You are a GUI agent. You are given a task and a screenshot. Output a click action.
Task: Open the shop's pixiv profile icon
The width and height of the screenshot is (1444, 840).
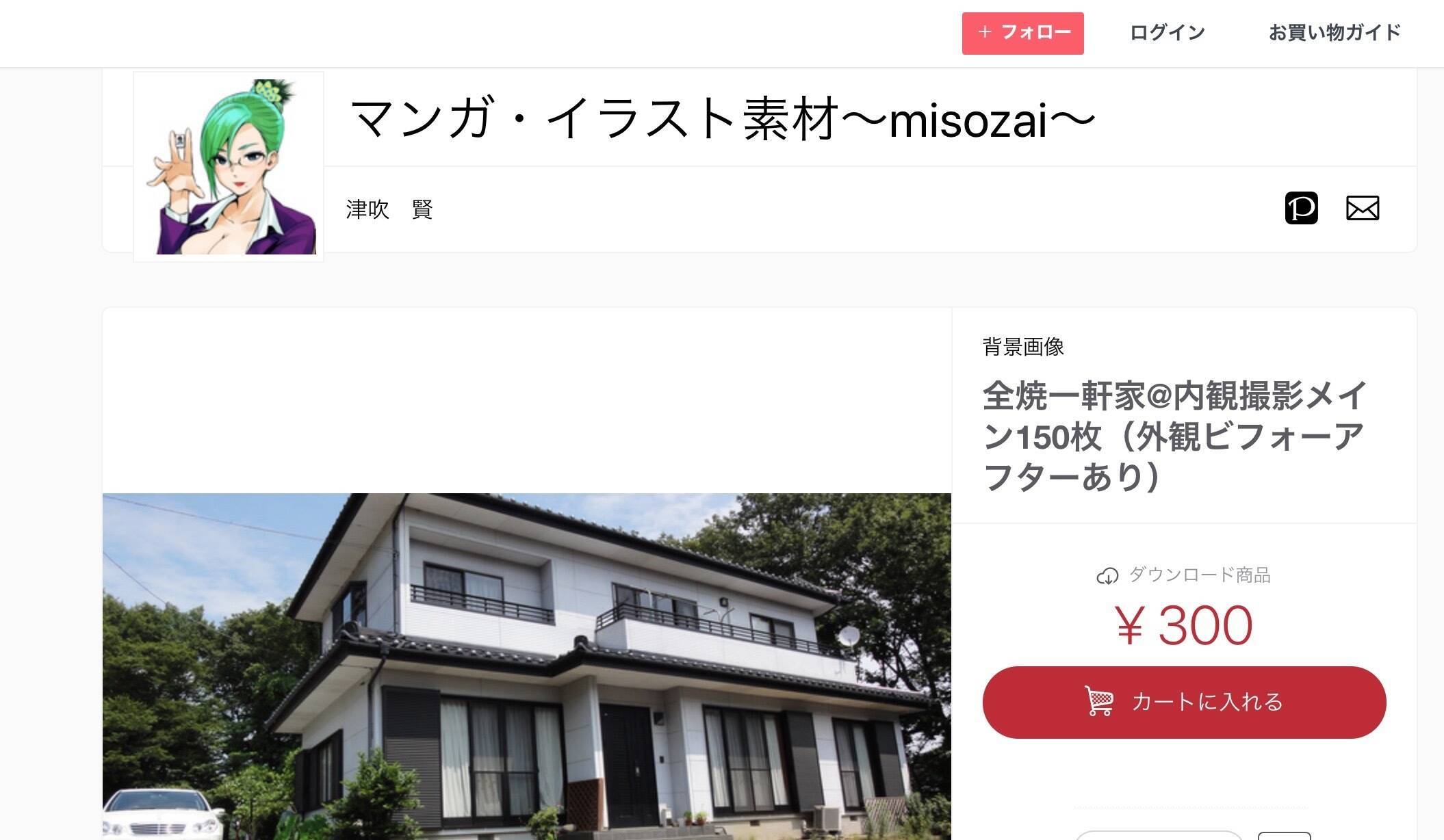(1301, 208)
